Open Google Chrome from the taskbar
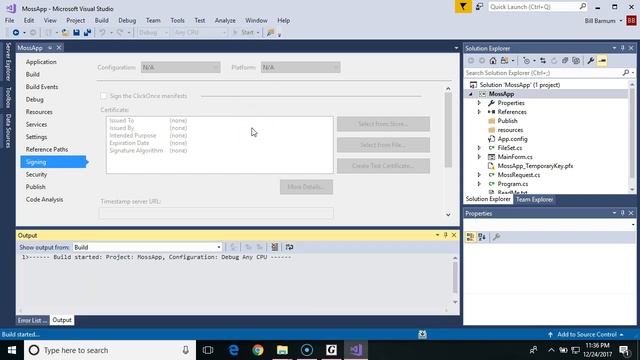The width and height of the screenshot is (640, 360). click(258, 350)
